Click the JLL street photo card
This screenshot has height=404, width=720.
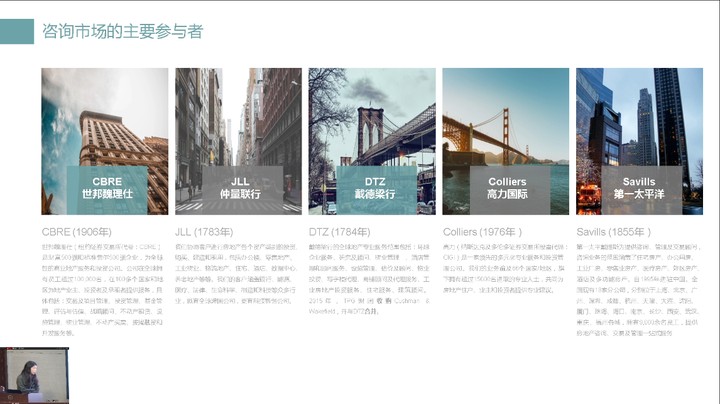pyautogui.click(x=238, y=141)
